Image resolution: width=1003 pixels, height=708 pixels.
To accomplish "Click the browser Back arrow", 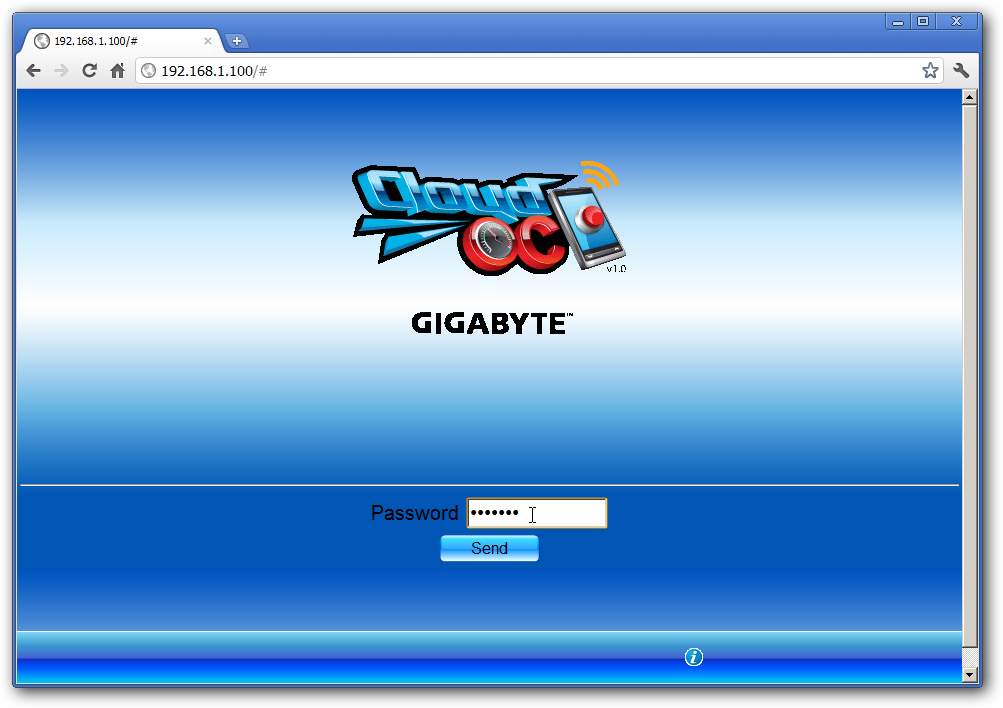I will click(x=33, y=70).
